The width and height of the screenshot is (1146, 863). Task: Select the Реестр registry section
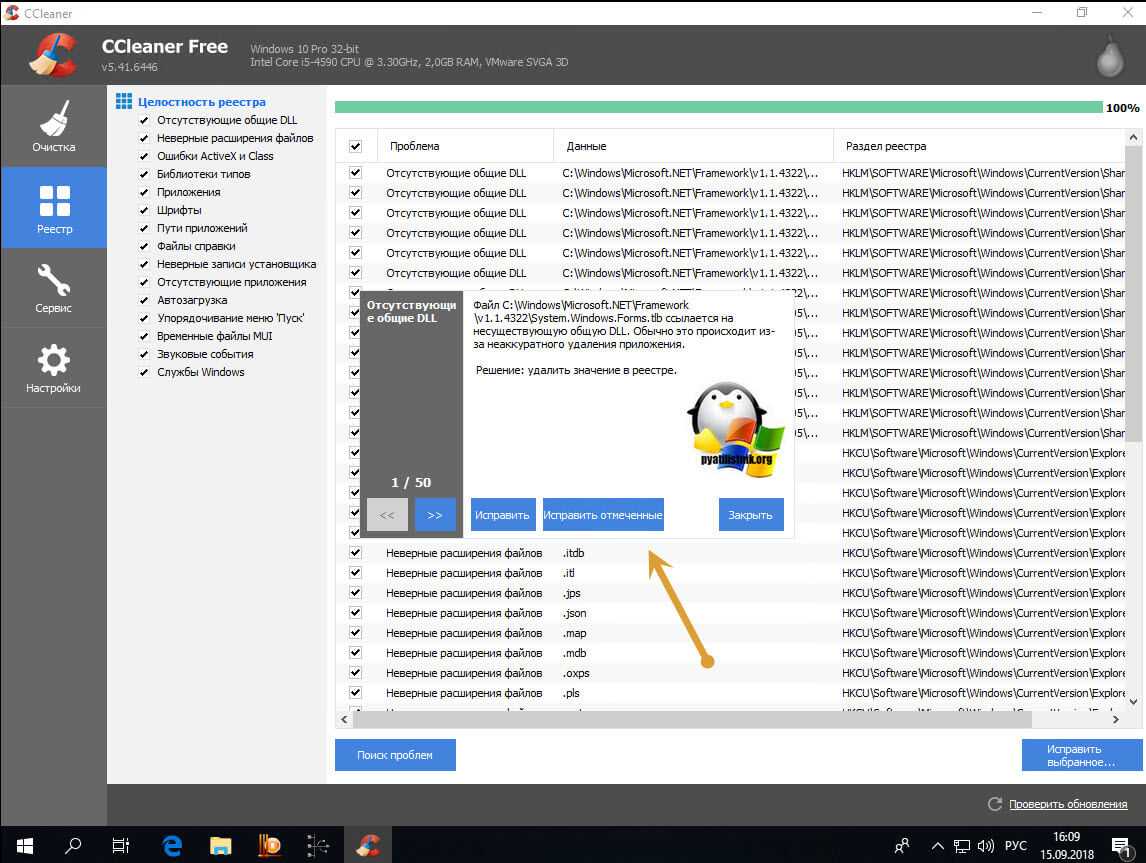[x=53, y=208]
